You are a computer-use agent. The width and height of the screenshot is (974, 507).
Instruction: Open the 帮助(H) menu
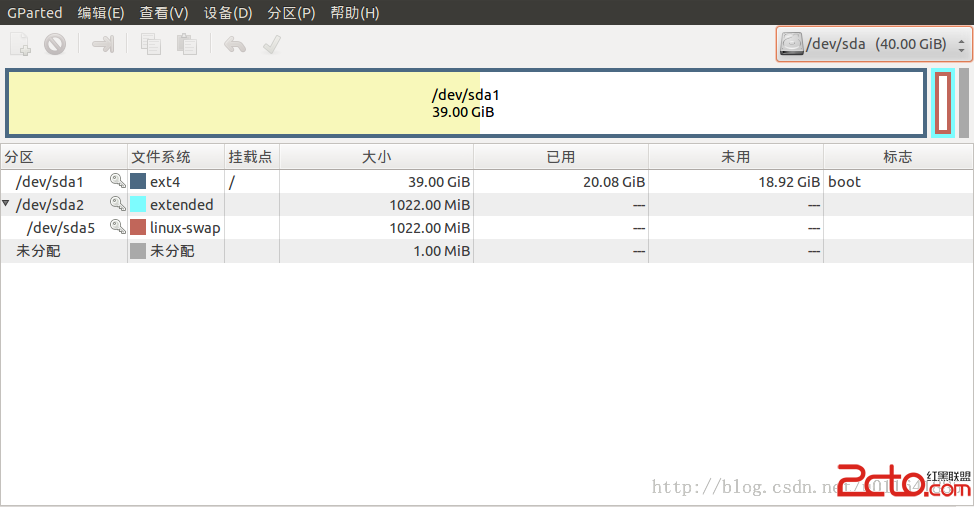coord(355,12)
